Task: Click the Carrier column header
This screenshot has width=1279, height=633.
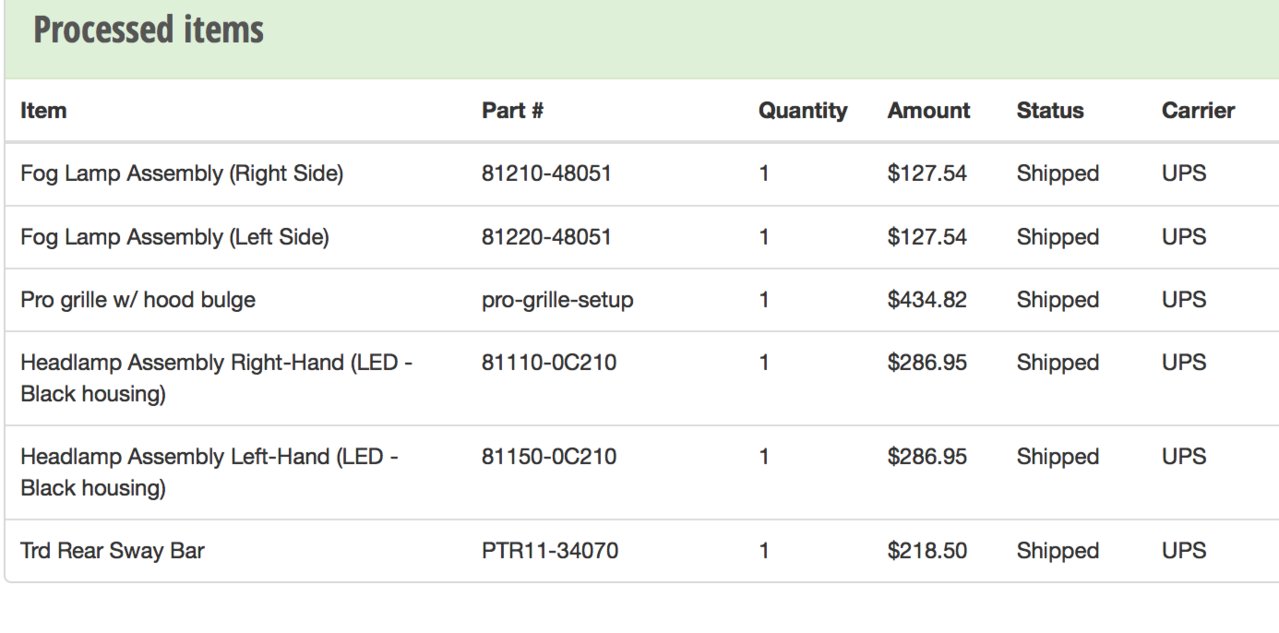Action: pyautogui.click(x=1198, y=110)
